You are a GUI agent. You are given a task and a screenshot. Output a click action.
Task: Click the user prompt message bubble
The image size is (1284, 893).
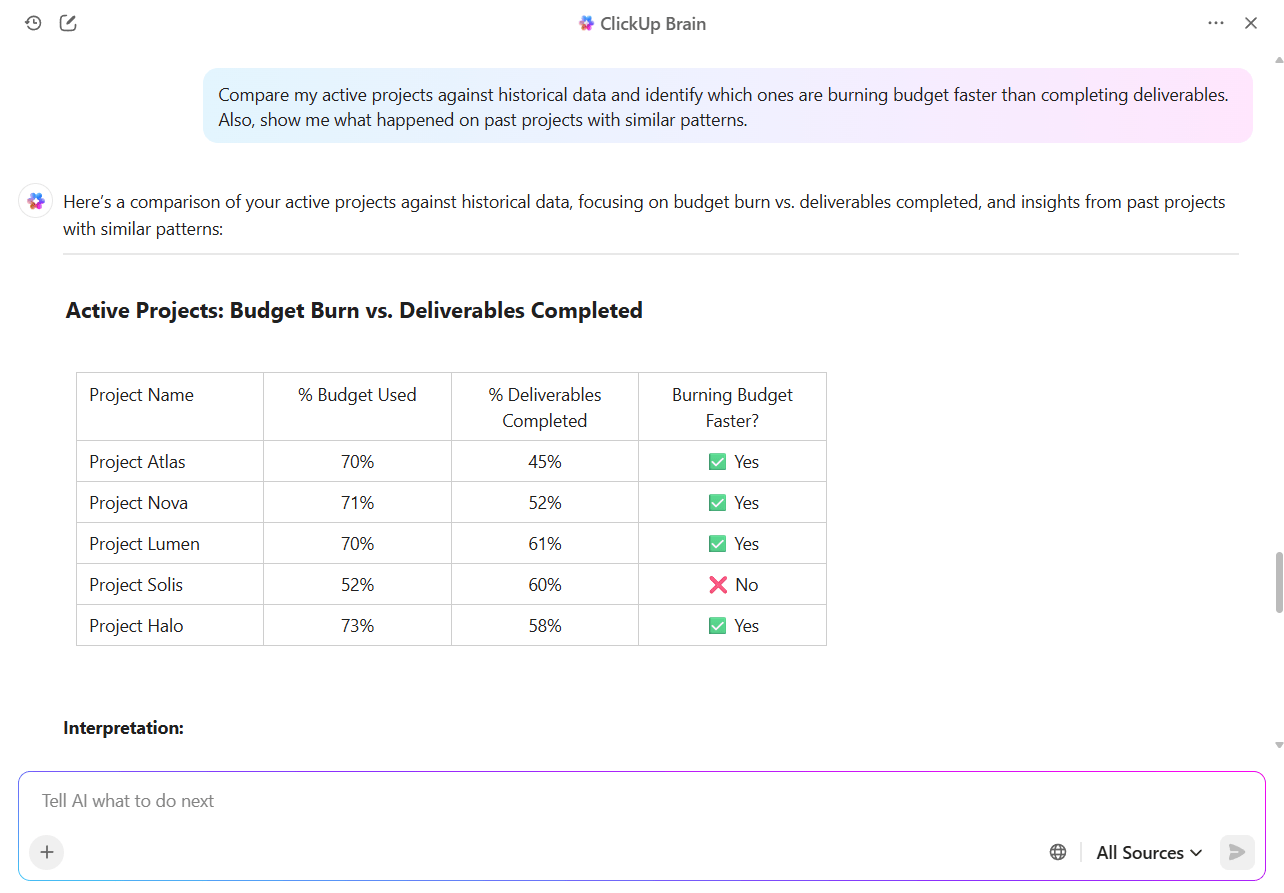point(727,107)
